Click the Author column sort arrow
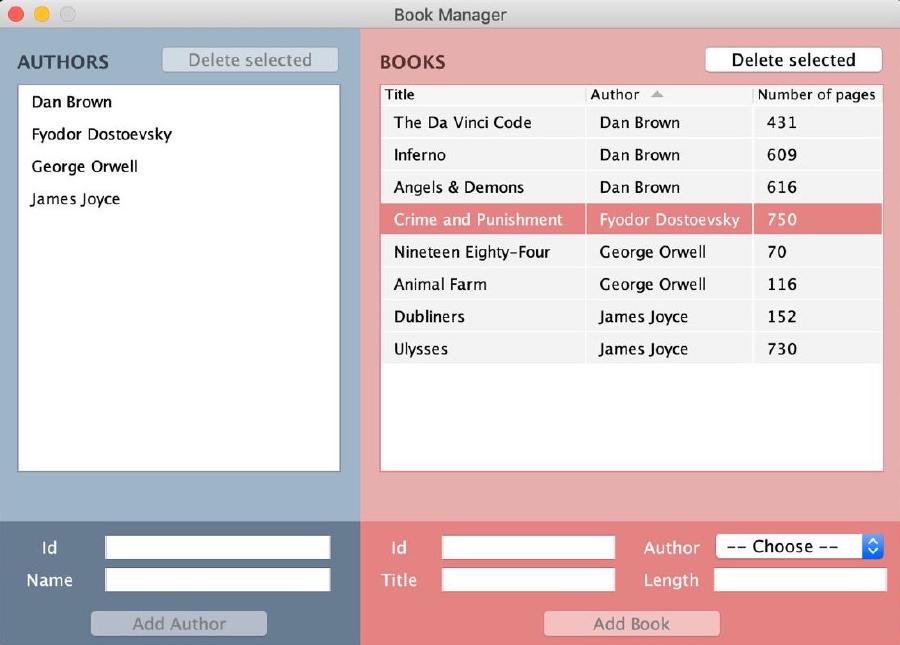Screen dimensions: 900x645 (x=657, y=94)
